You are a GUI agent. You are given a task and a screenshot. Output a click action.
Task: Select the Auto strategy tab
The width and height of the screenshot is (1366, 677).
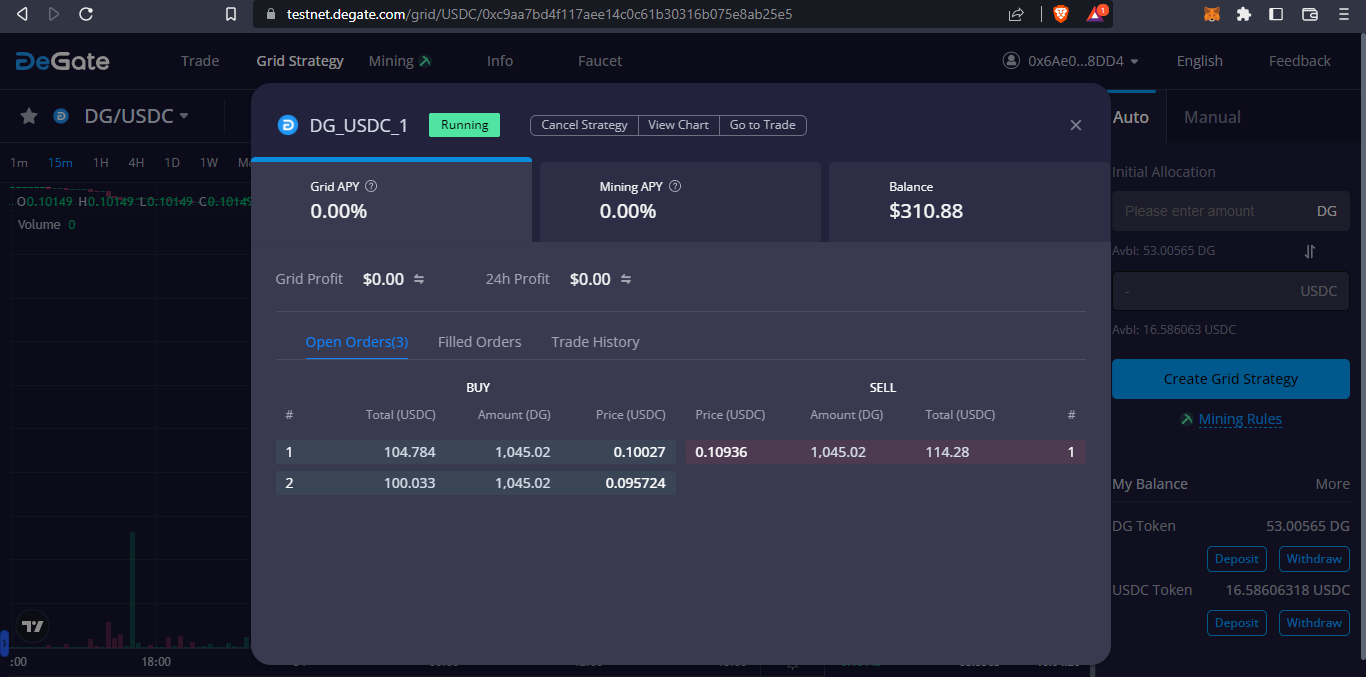coord(1131,117)
